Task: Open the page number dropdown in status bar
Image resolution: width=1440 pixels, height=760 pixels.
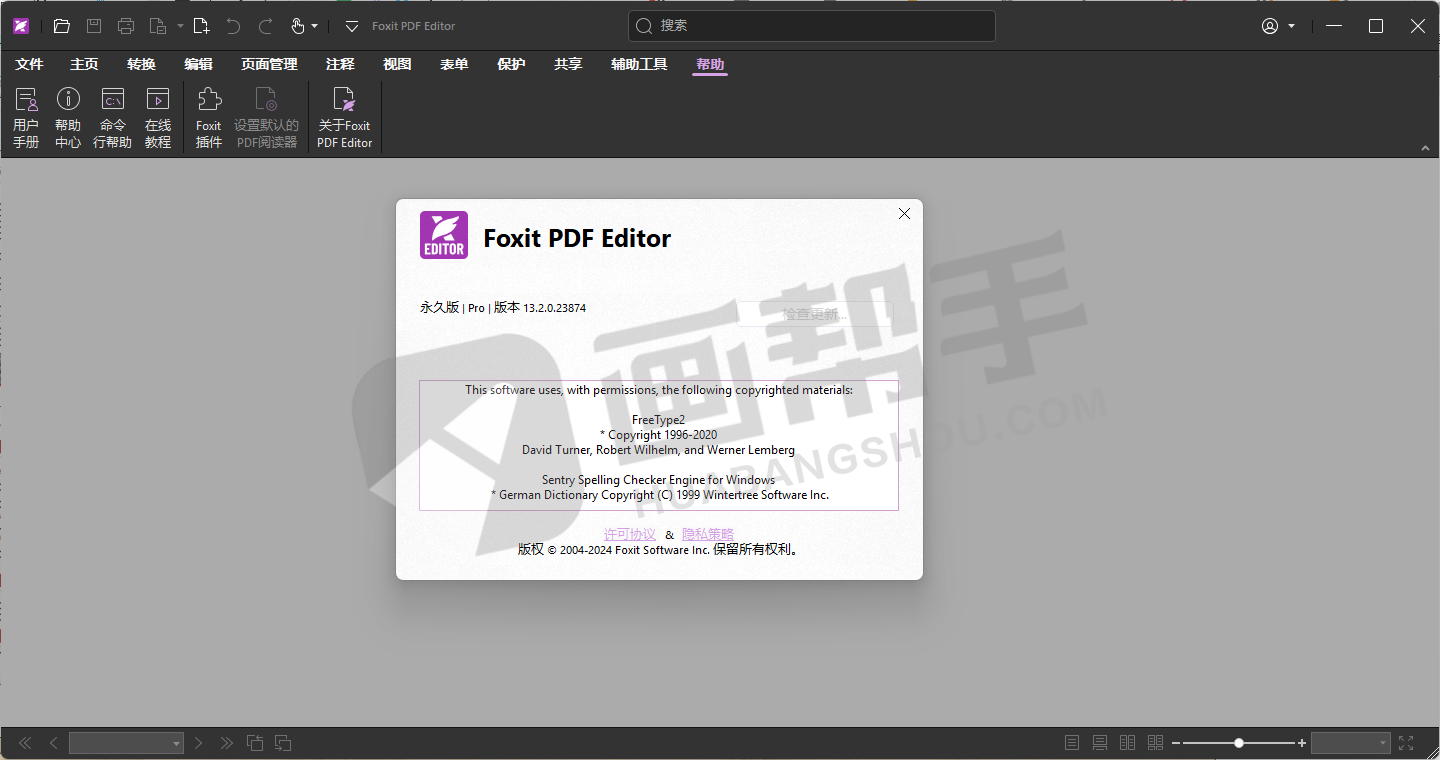Action: coord(177,743)
